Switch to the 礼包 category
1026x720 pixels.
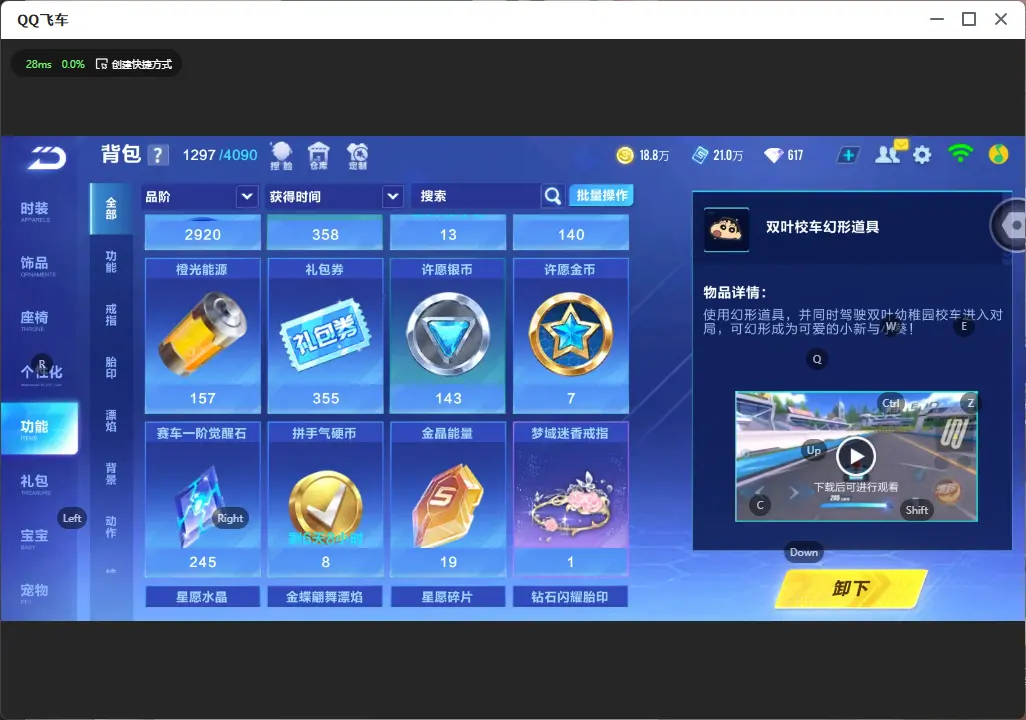pyautogui.click(x=35, y=483)
